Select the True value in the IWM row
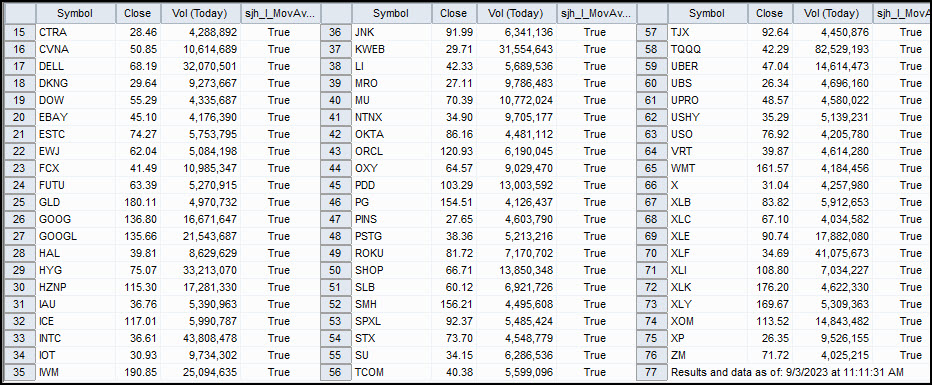Screen dimensions: 932x385 tap(279, 372)
